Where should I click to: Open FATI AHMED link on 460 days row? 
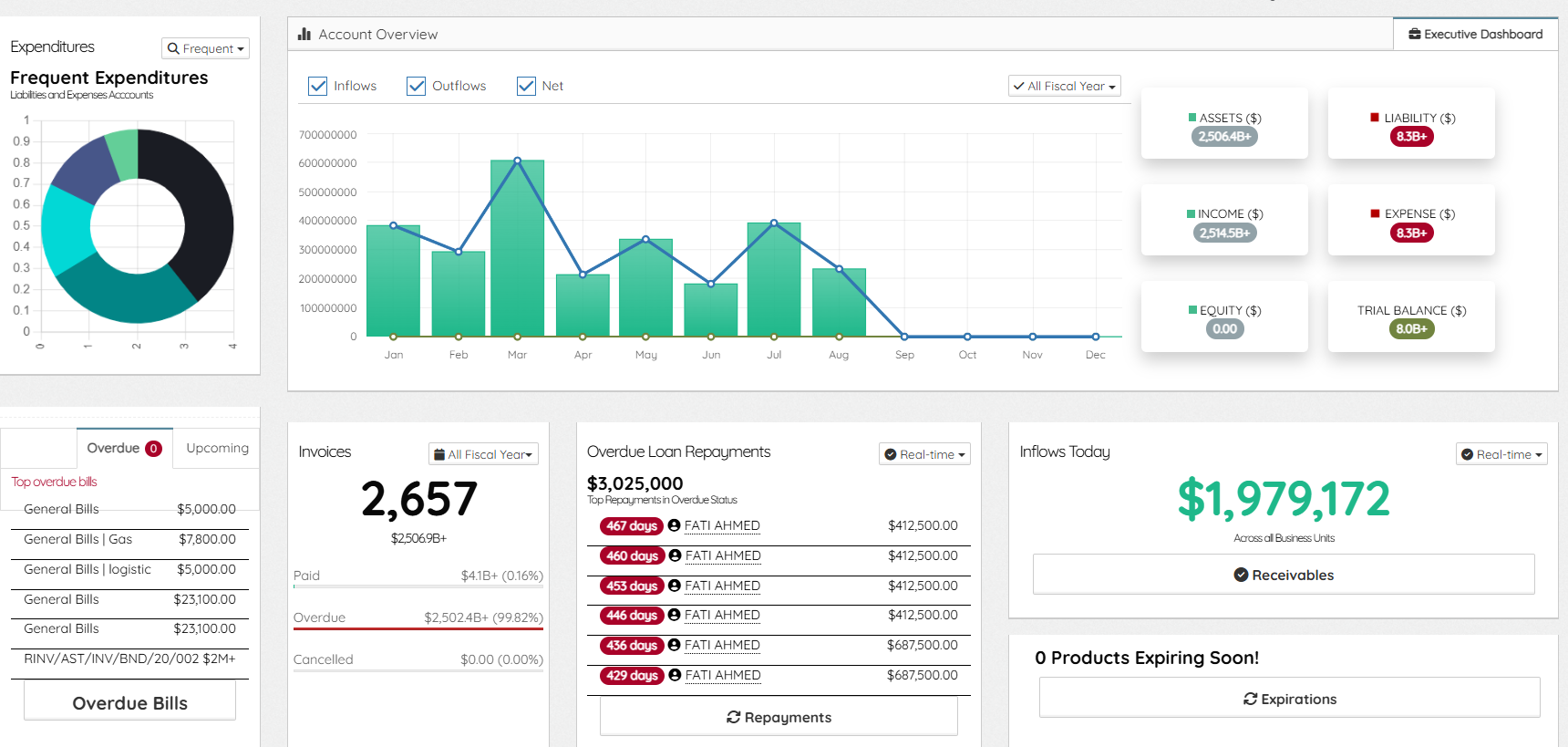(x=723, y=555)
